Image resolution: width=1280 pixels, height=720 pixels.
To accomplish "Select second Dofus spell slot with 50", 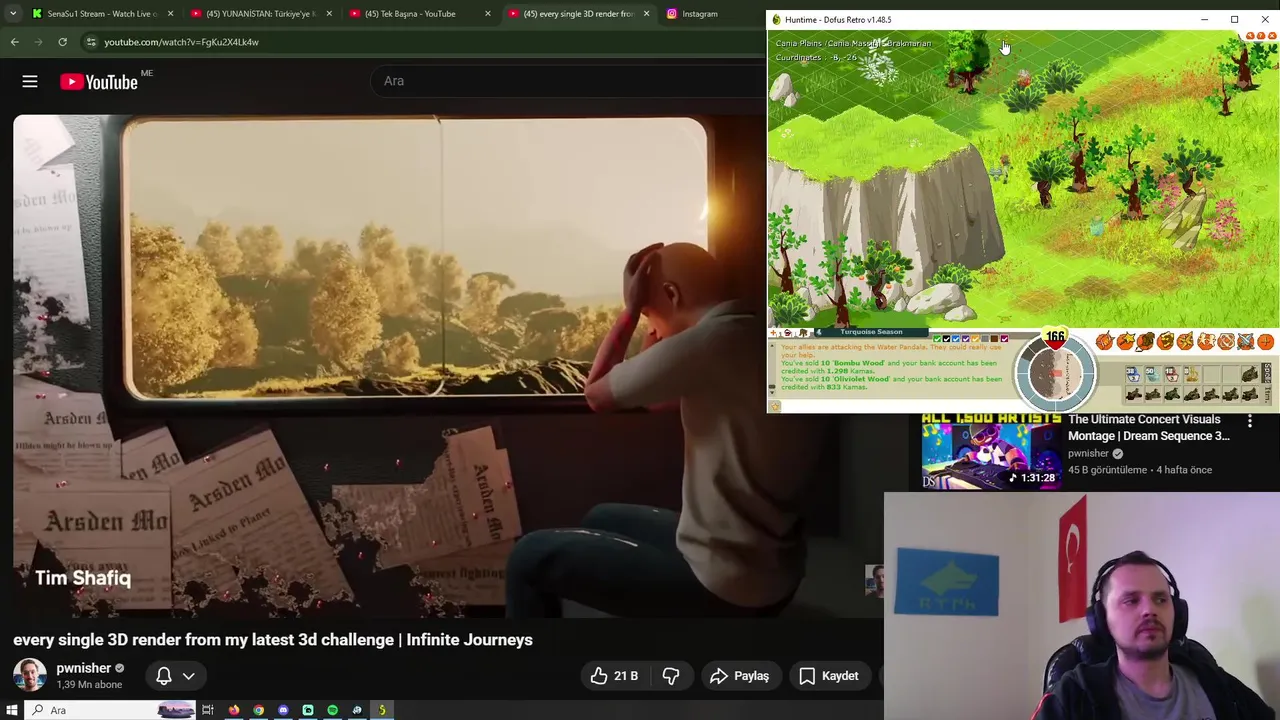I will pyautogui.click(x=1152, y=374).
